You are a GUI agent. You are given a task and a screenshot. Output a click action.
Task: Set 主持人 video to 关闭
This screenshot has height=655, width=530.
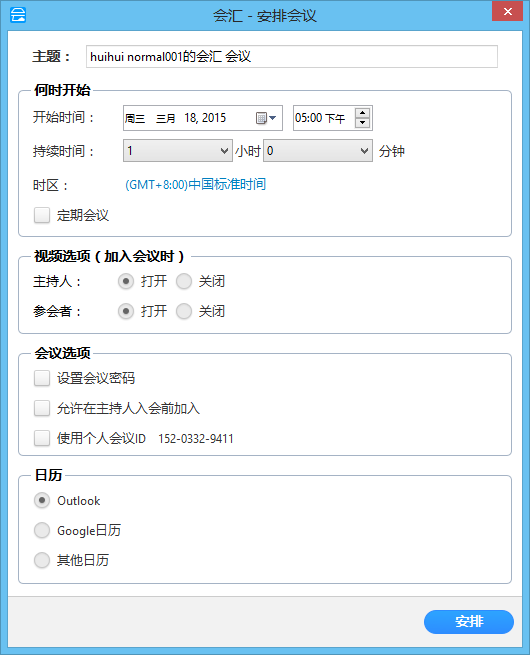point(184,281)
